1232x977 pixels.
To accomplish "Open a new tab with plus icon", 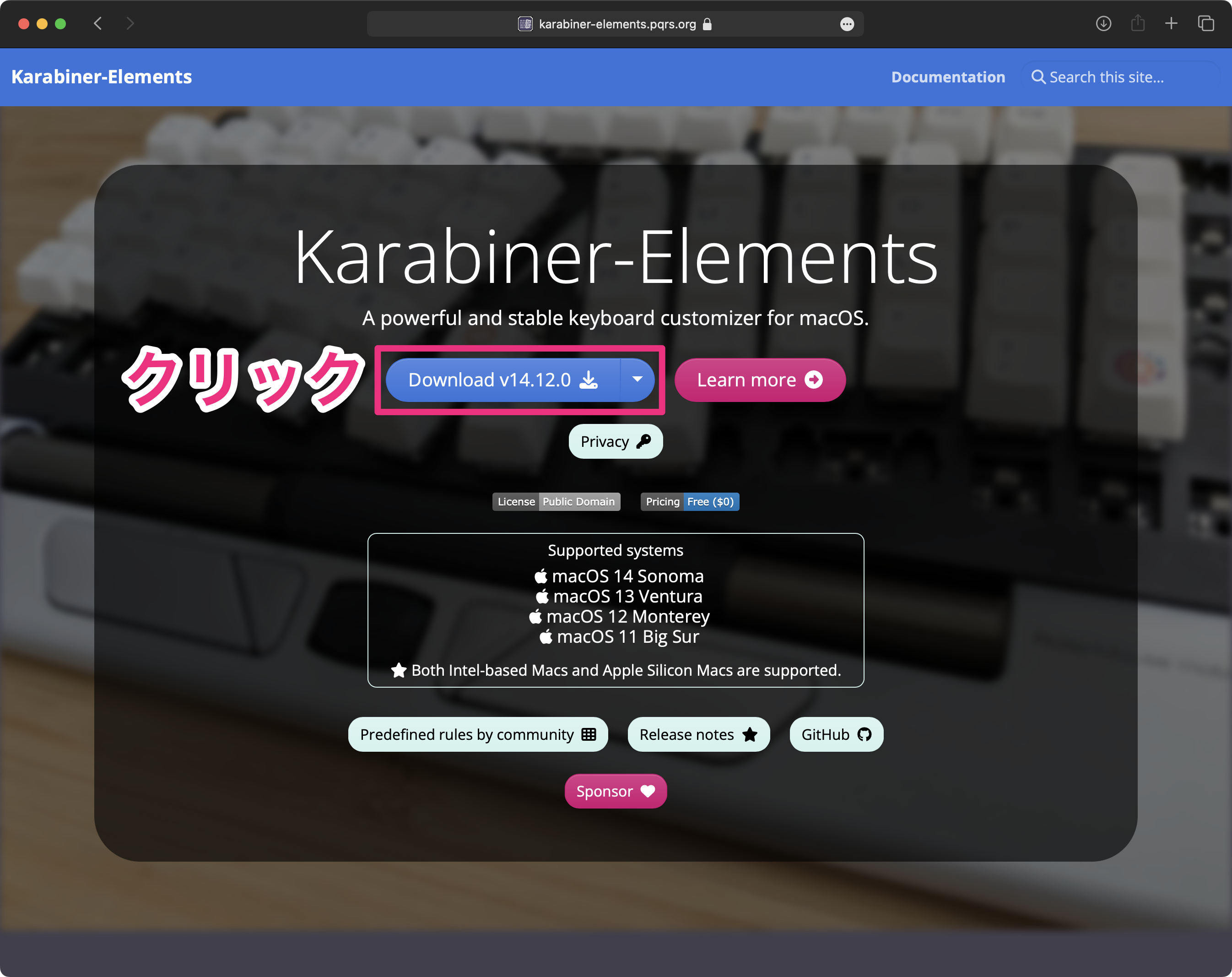I will [1171, 23].
